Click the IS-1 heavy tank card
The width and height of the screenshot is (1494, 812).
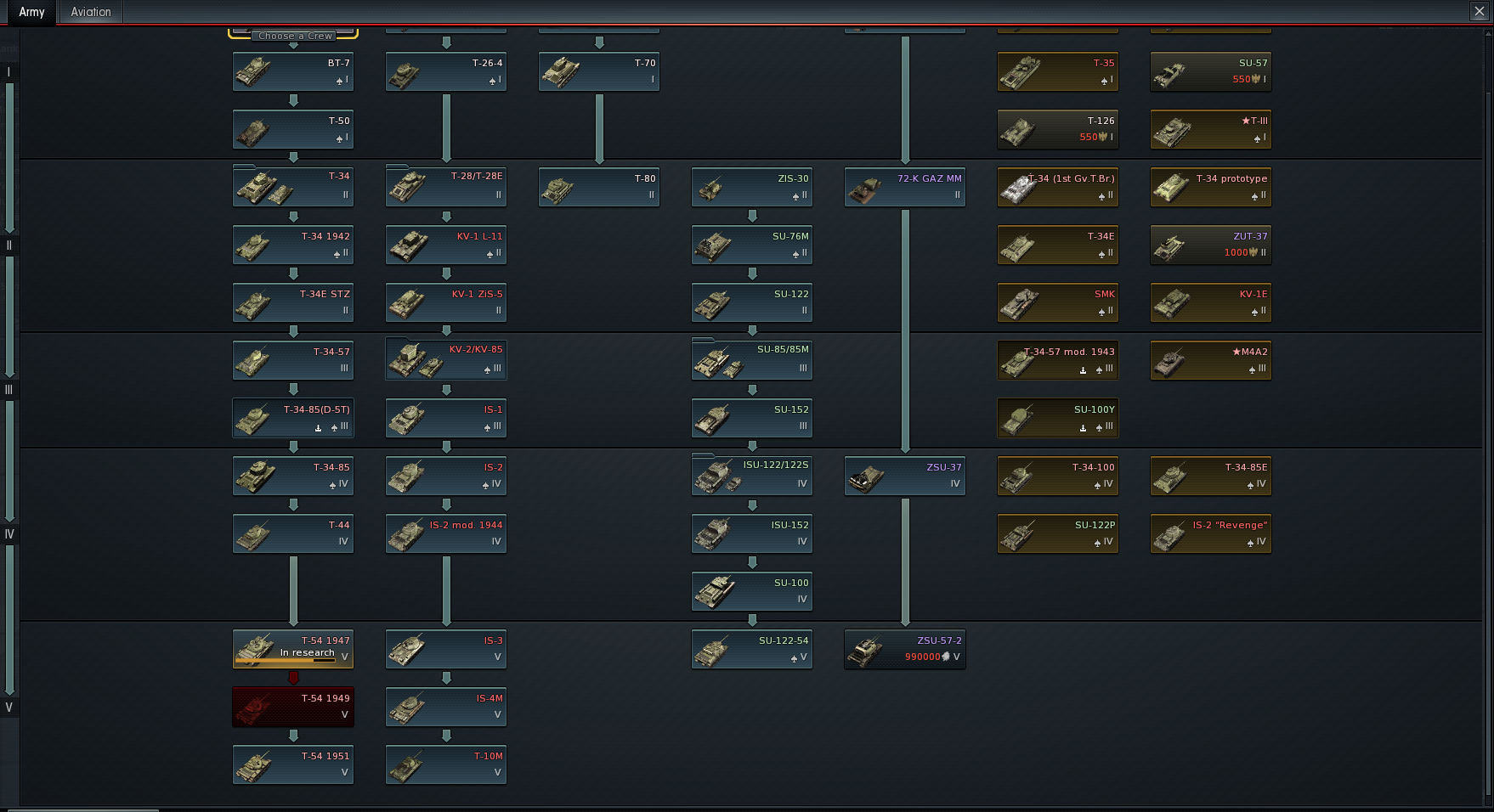446,418
